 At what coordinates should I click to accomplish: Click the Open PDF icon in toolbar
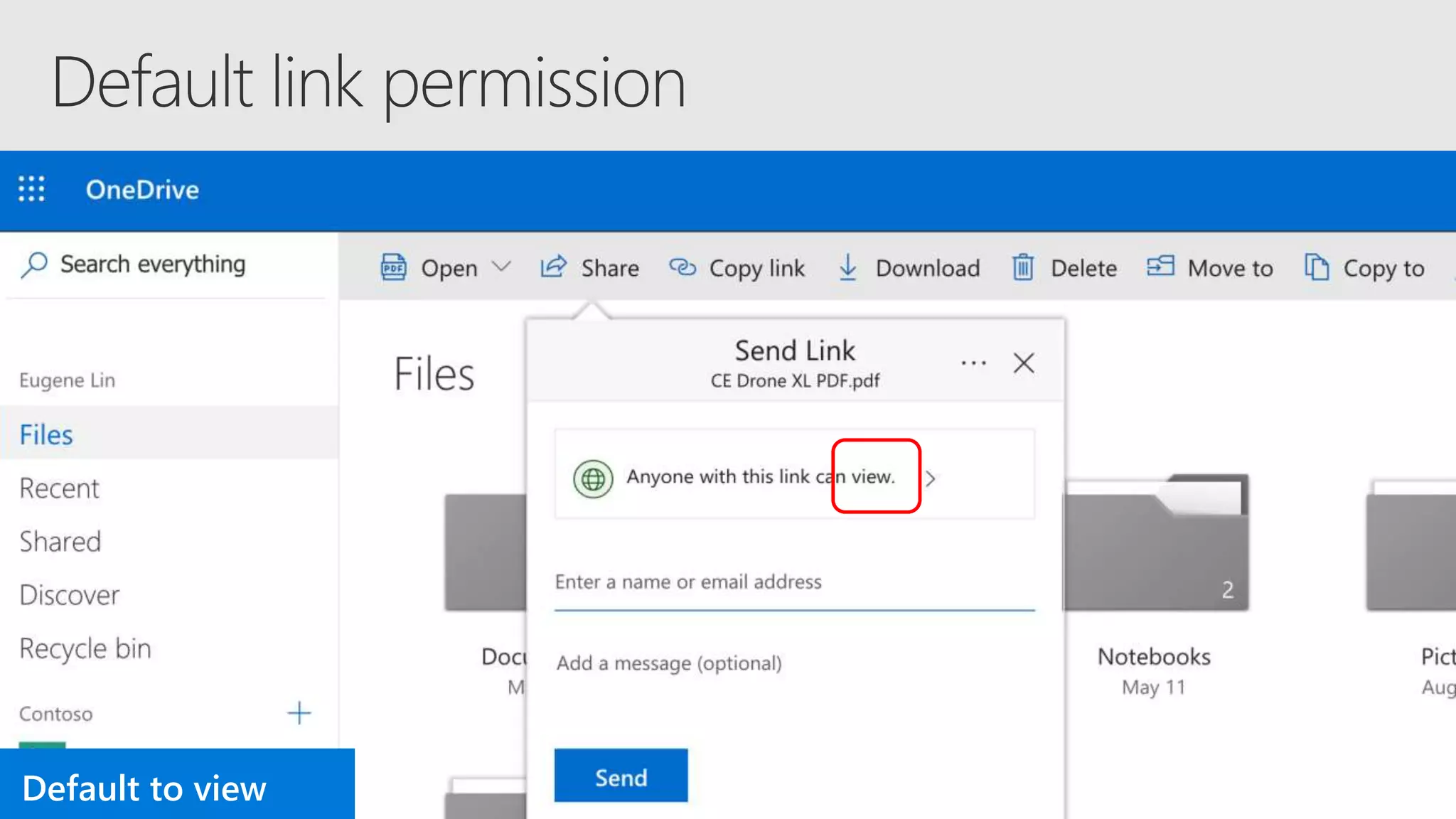click(x=393, y=267)
